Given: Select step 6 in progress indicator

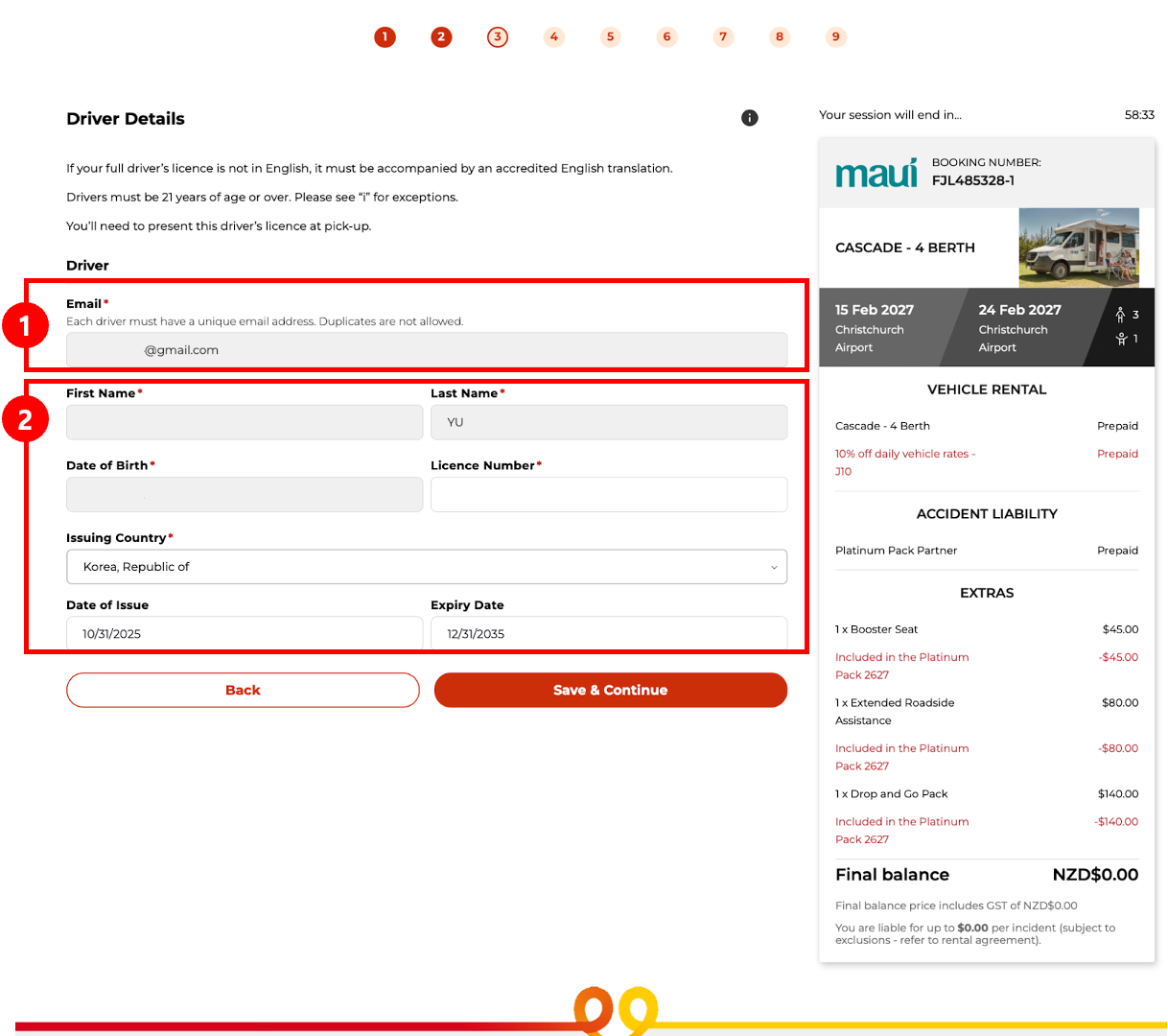Looking at the screenshot, I should click(x=667, y=37).
